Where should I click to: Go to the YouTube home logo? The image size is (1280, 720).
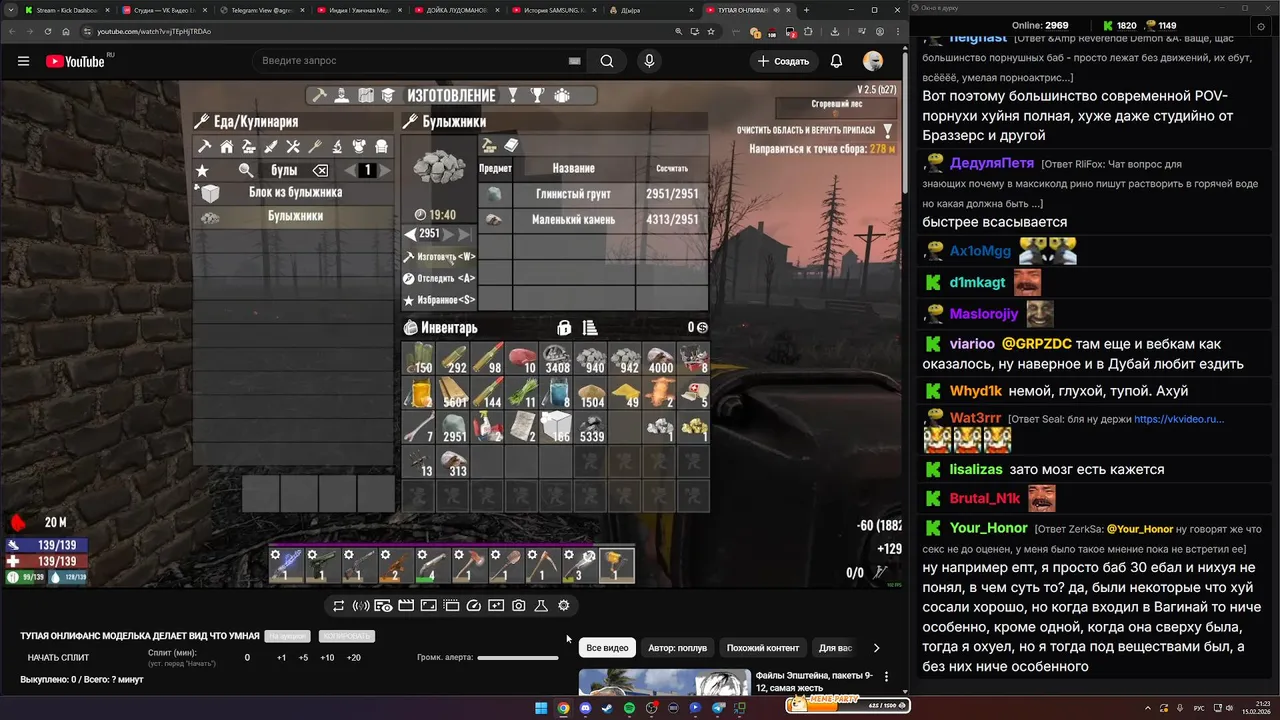point(75,61)
